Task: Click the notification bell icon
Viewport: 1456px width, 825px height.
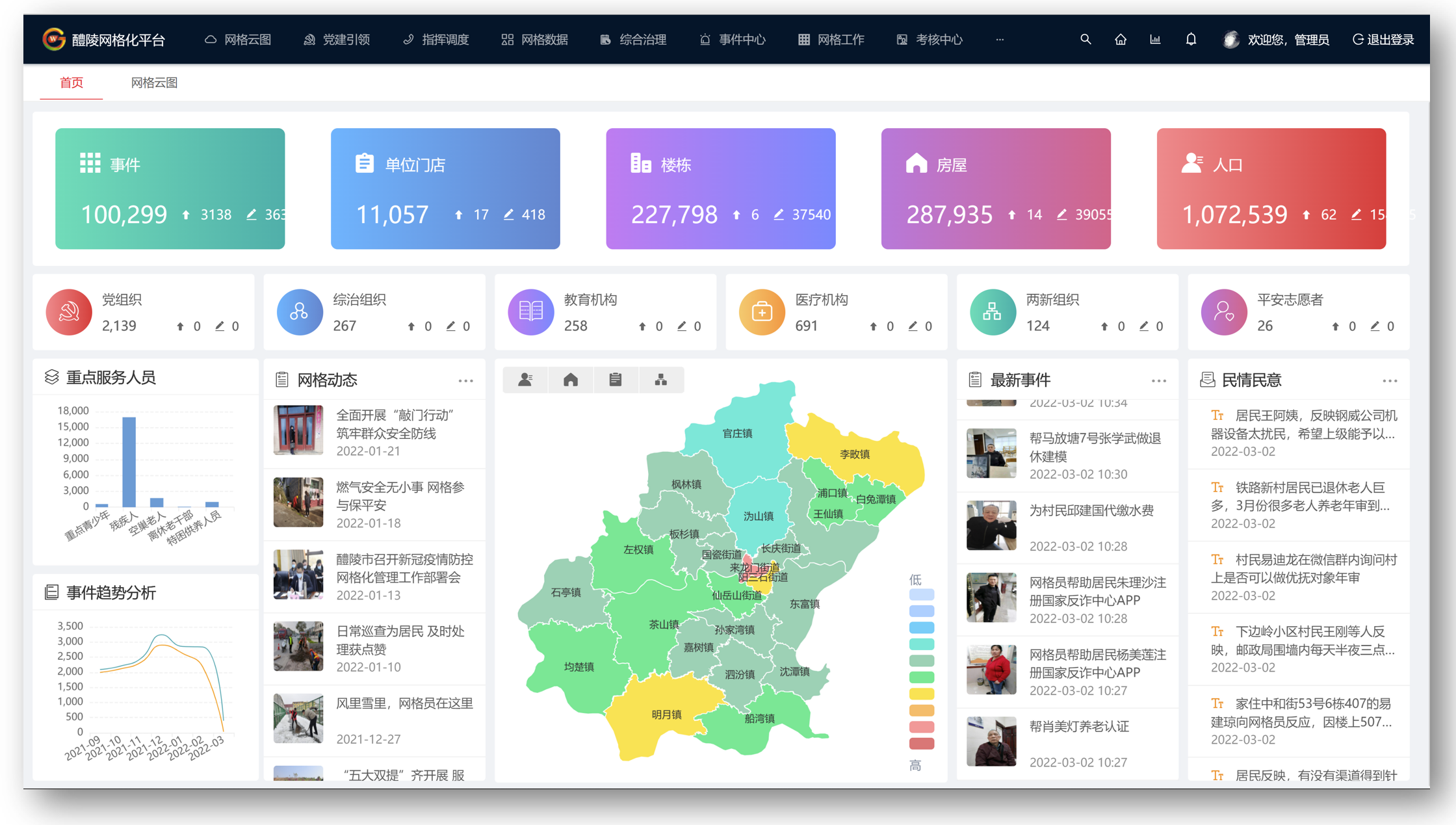Action: click(1191, 40)
